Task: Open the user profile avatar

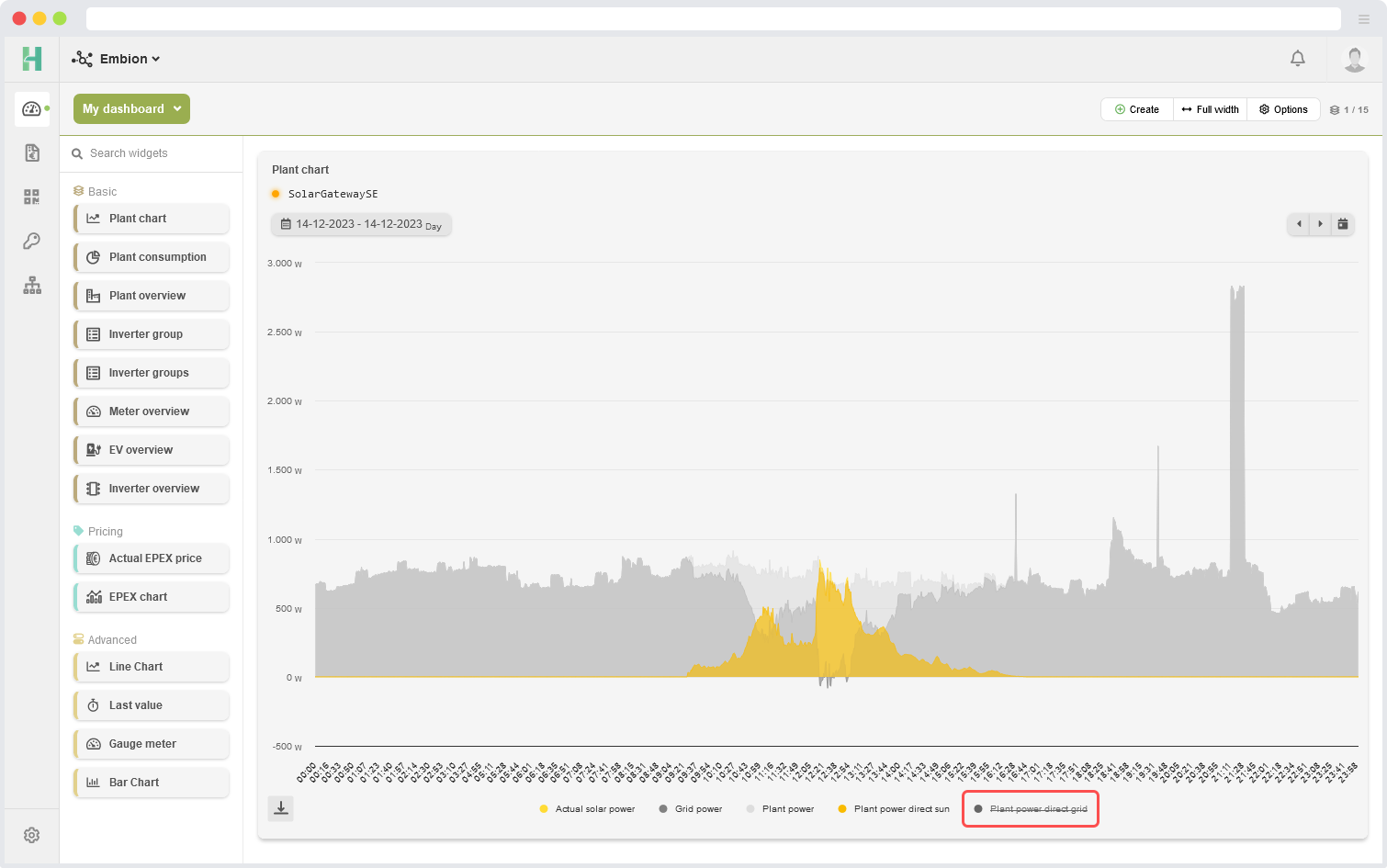Action: point(1354,59)
